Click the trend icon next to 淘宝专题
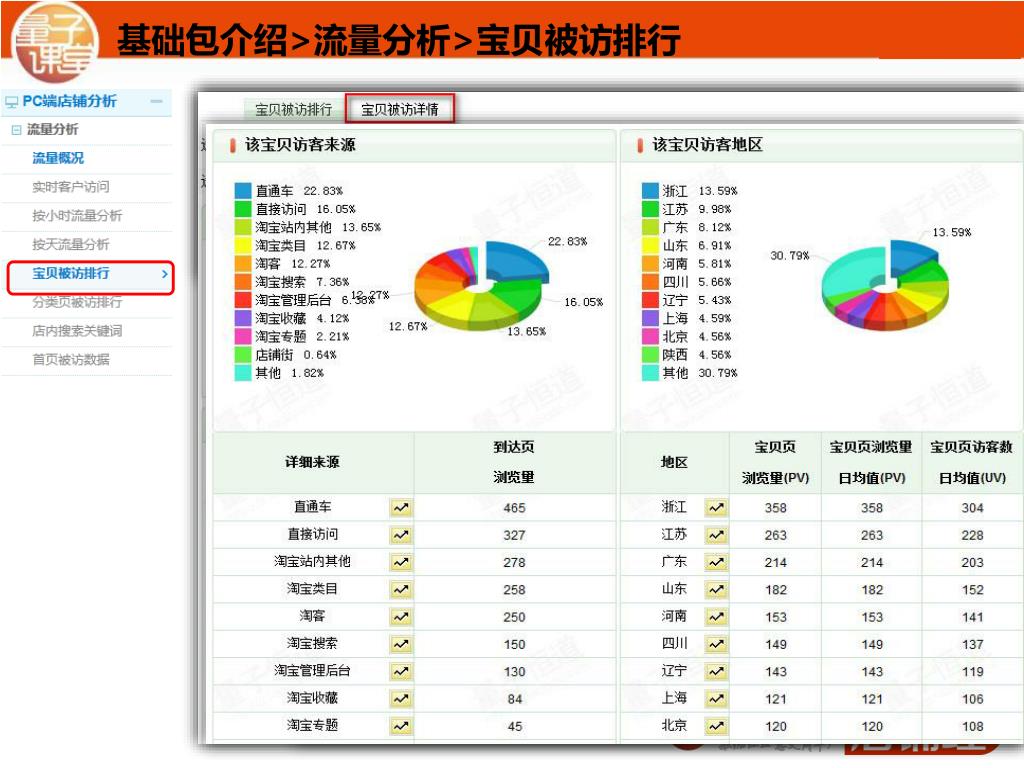Image resolution: width=1024 pixels, height=768 pixels. coord(401,726)
